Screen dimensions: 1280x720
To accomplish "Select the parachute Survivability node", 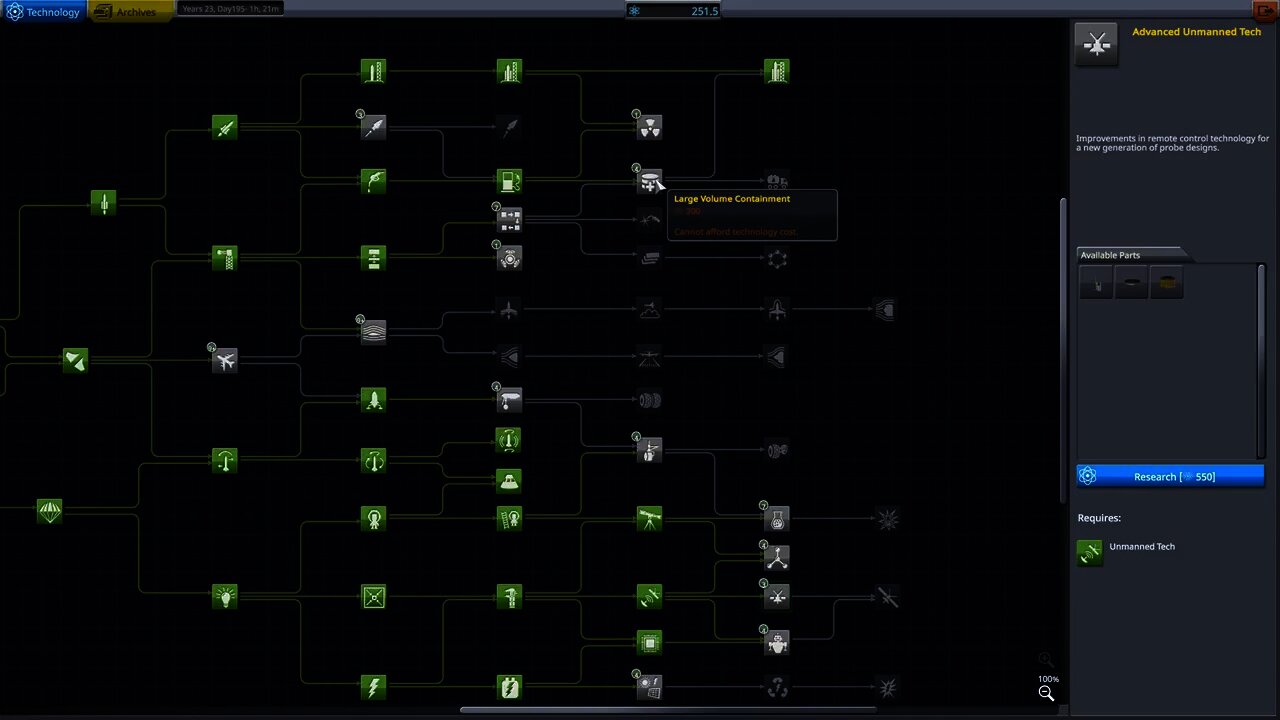I will [x=49, y=512].
